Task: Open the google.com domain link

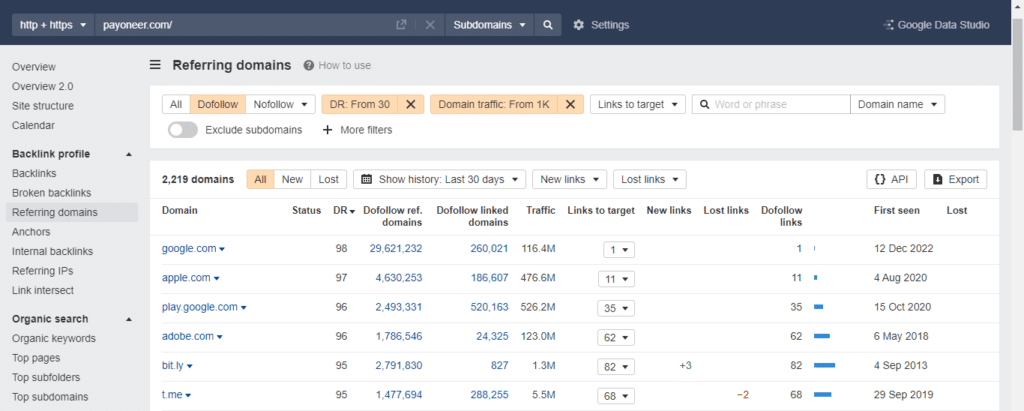Action: pyautogui.click(x=189, y=248)
